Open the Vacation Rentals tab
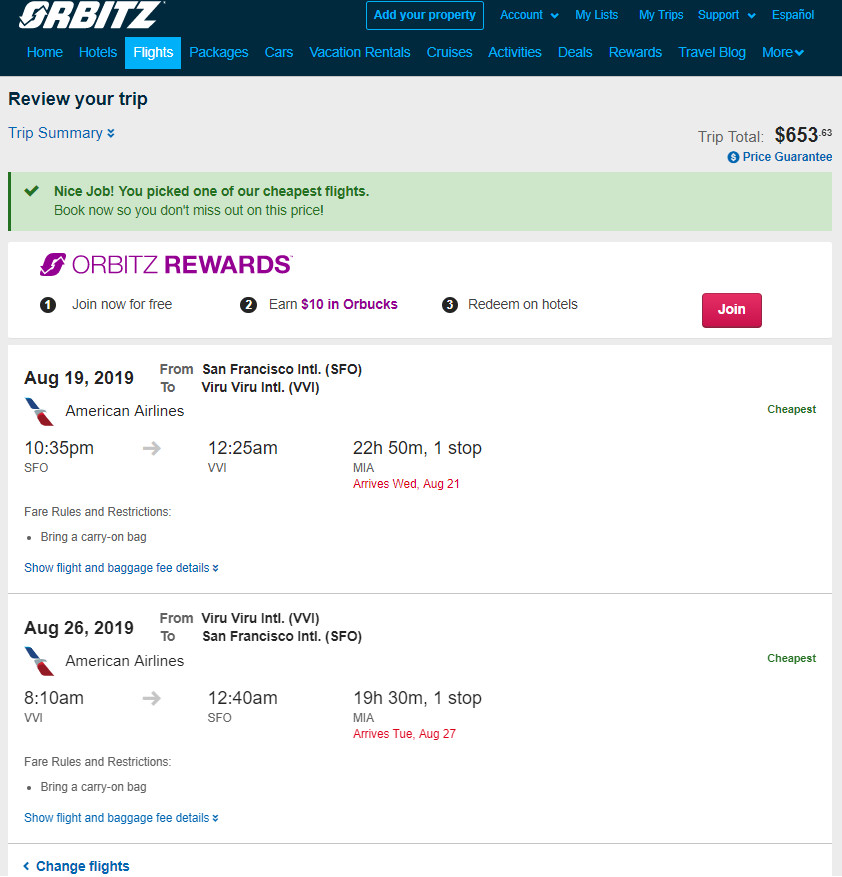Screen dimensions: 842x877 point(360,53)
